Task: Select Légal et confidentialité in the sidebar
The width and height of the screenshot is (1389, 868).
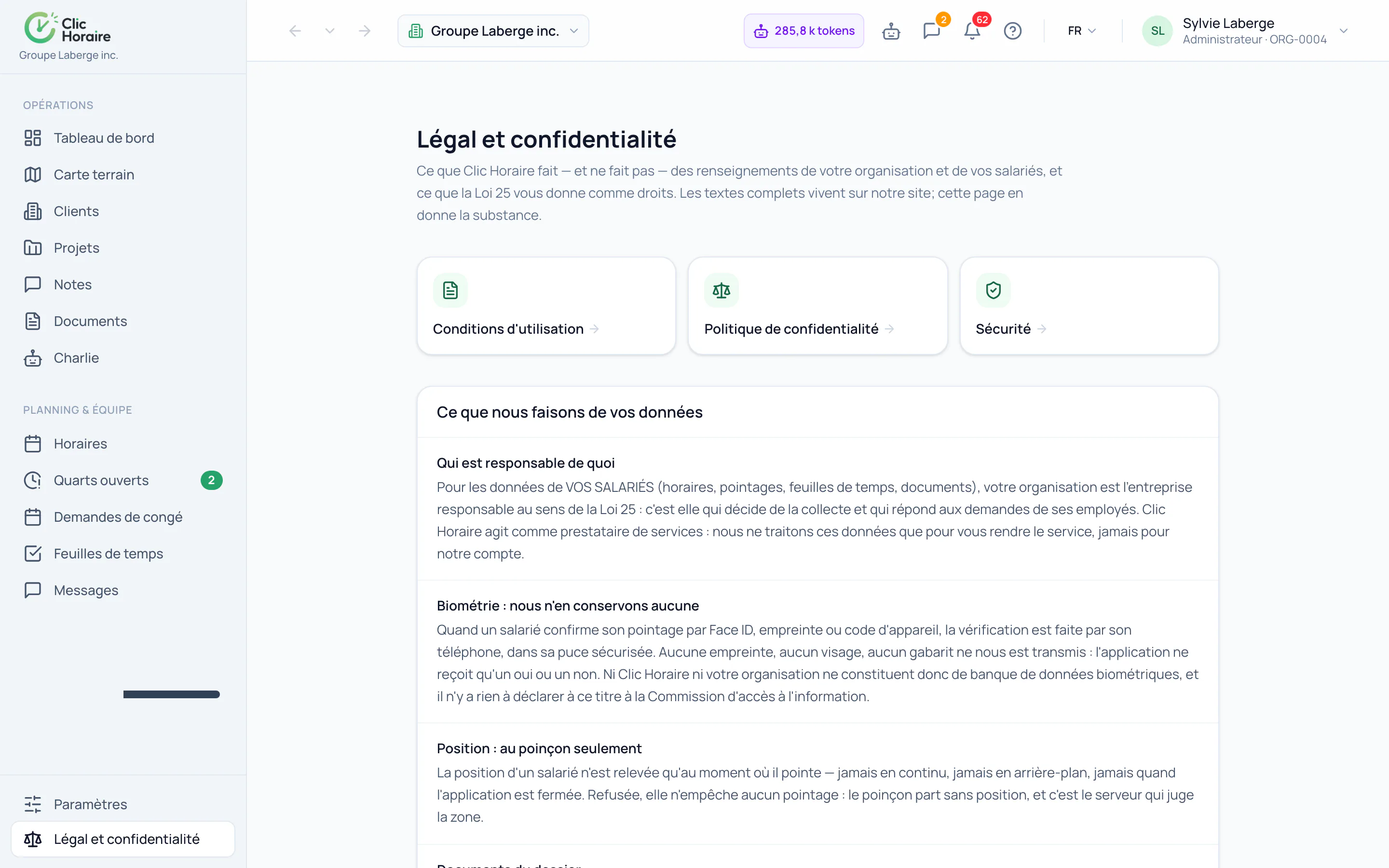Action: tap(123, 839)
